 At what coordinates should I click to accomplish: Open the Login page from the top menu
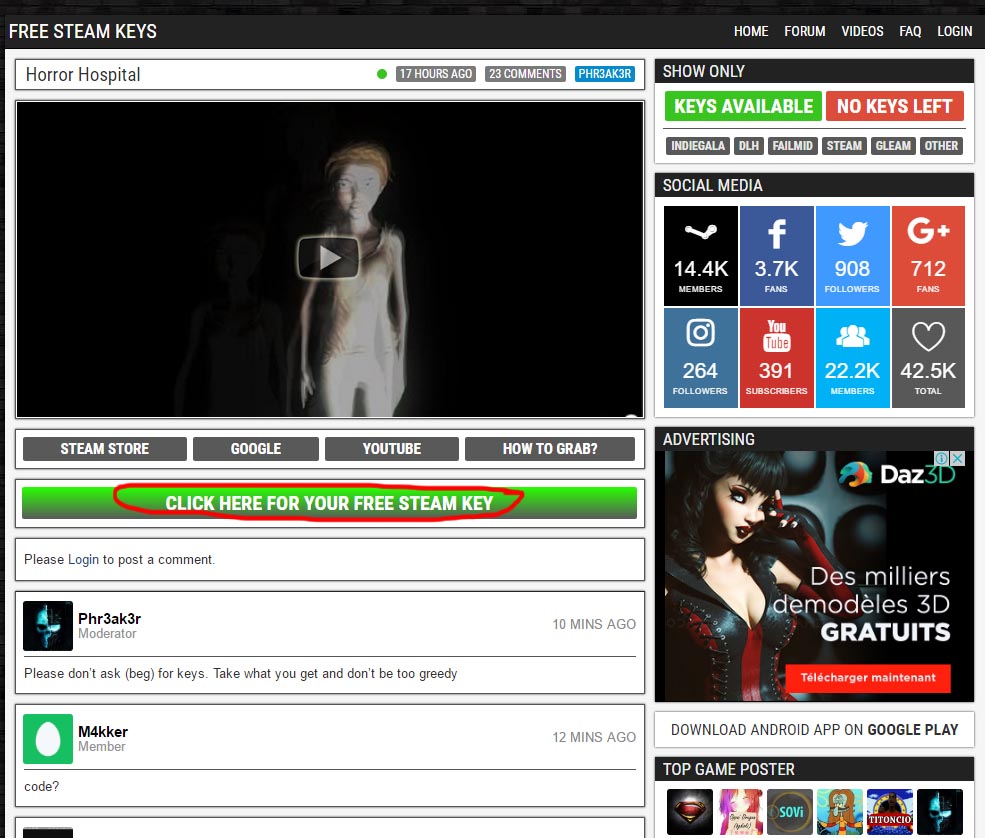pyautogui.click(x=954, y=31)
